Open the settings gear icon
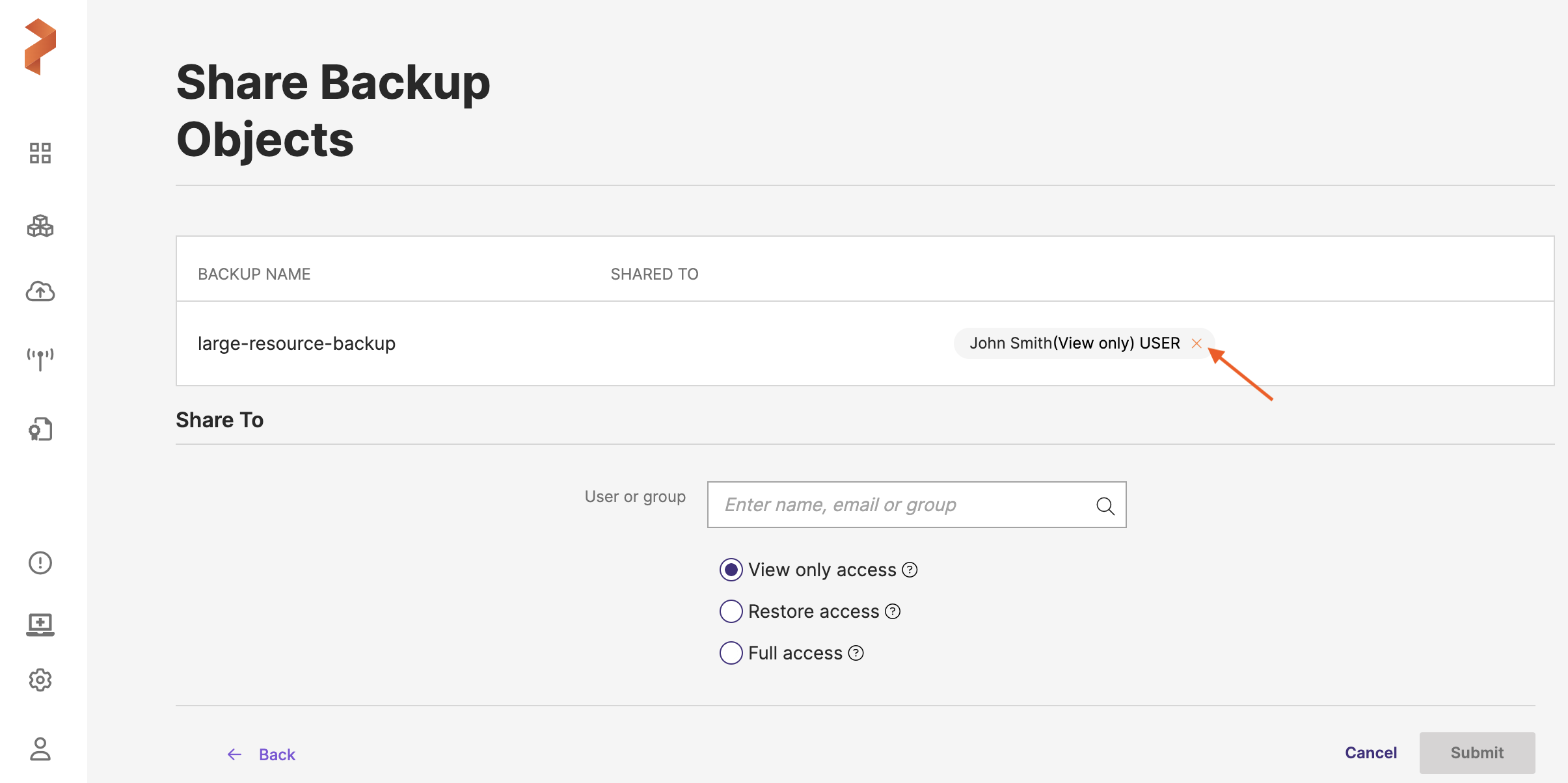Image resolution: width=1568 pixels, height=783 pixels. (40, 680)
